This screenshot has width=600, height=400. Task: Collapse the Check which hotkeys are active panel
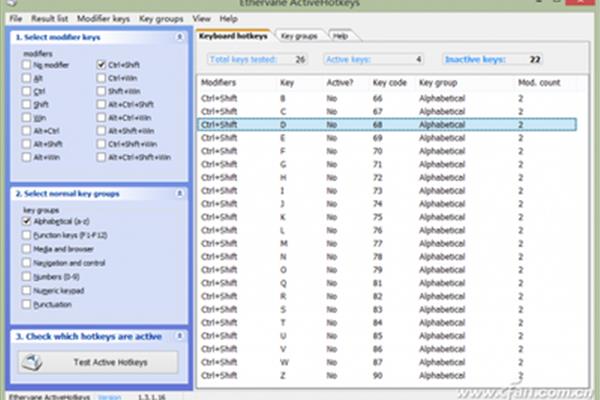pos(179,336)
